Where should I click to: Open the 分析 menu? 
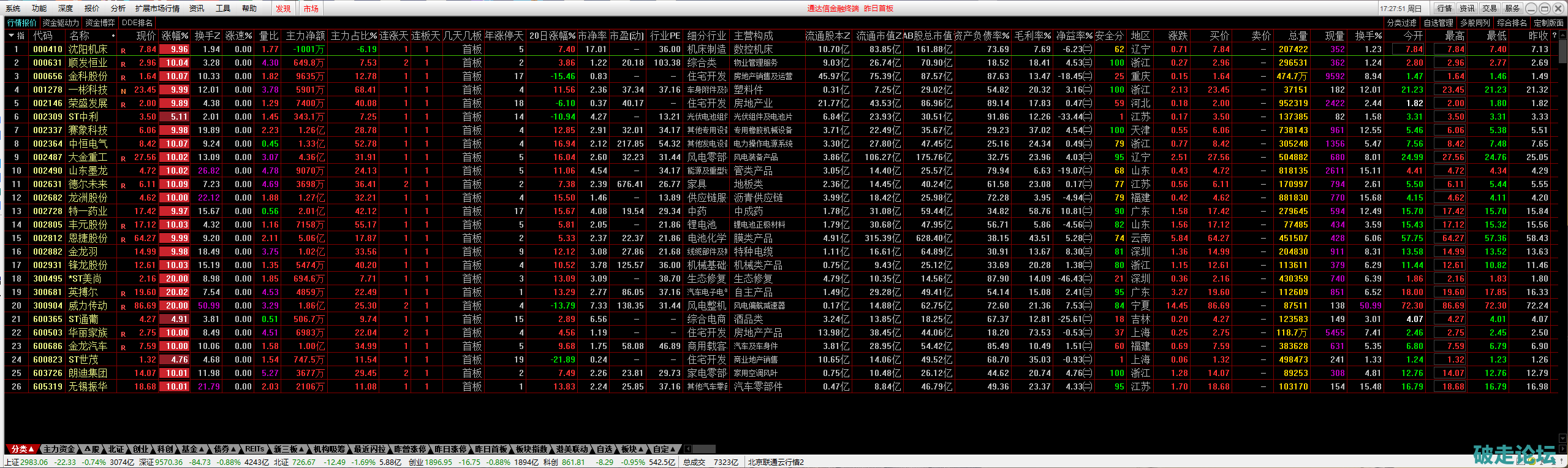click(118, 9)
